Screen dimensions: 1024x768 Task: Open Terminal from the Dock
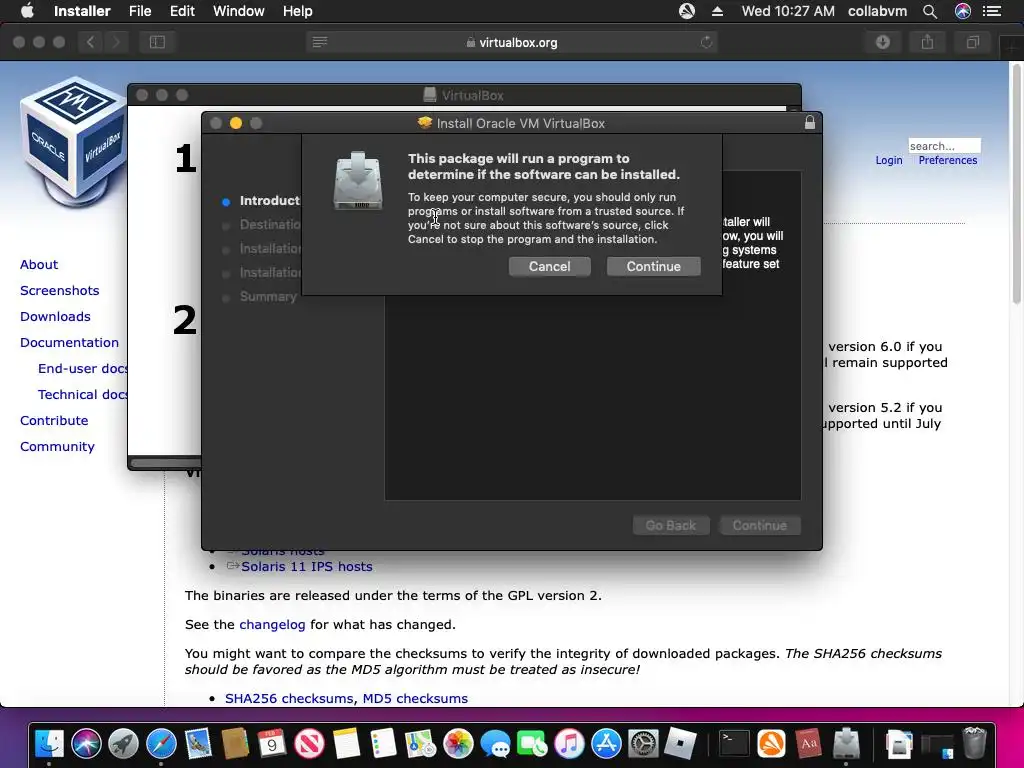pos(734,743)
